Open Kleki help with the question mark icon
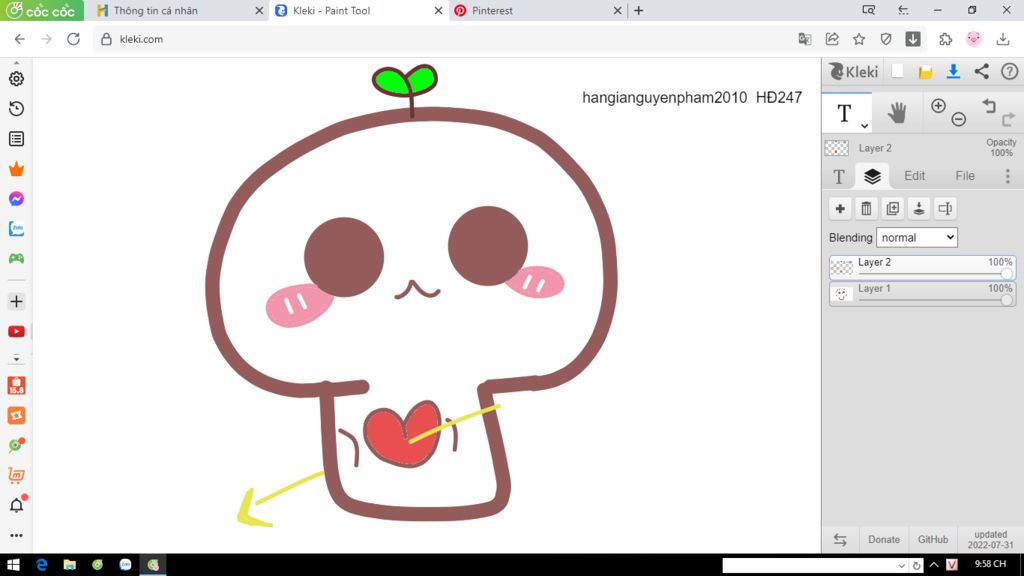The height and width of the screenshot is (576, 1024). click(x=1009, y=71)
